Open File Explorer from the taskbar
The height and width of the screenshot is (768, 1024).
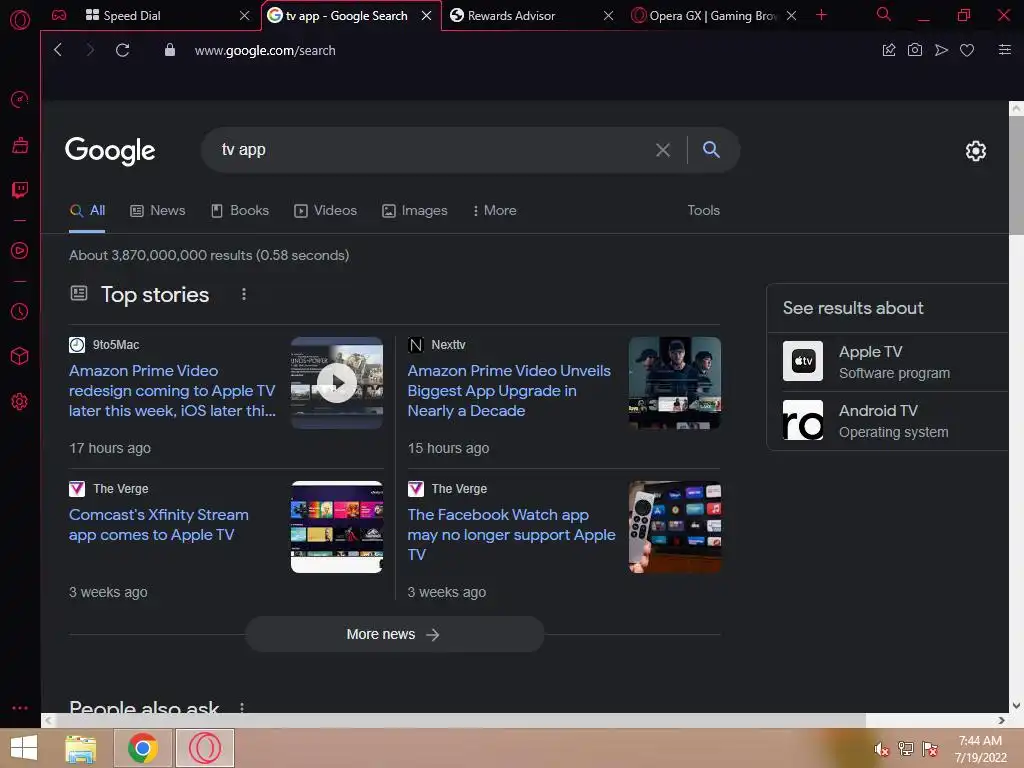point(81,748)
